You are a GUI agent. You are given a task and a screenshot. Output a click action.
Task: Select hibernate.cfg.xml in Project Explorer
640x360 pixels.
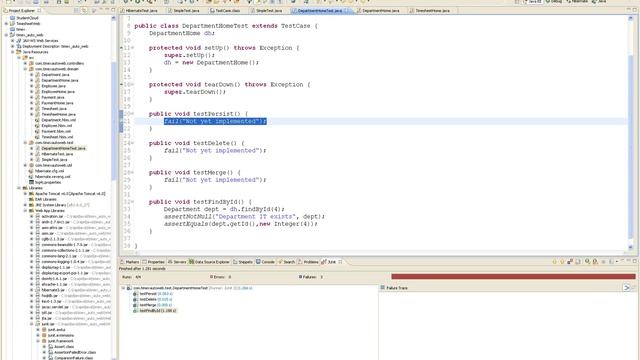coord(47,171)
